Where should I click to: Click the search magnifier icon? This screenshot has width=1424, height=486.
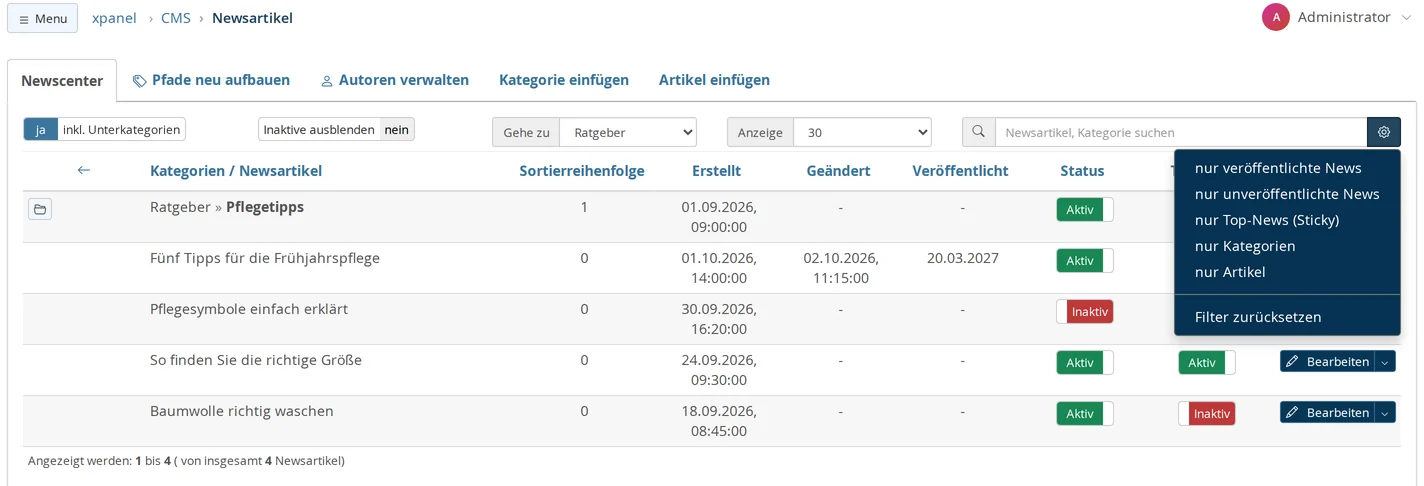[x=979, y=132]
